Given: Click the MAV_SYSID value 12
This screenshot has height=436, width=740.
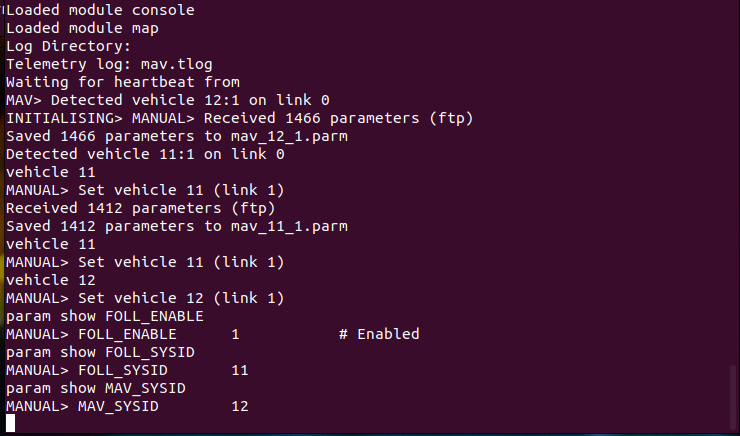Looking at the screenshot, I should pyautogui.click(x=239, y=406).
